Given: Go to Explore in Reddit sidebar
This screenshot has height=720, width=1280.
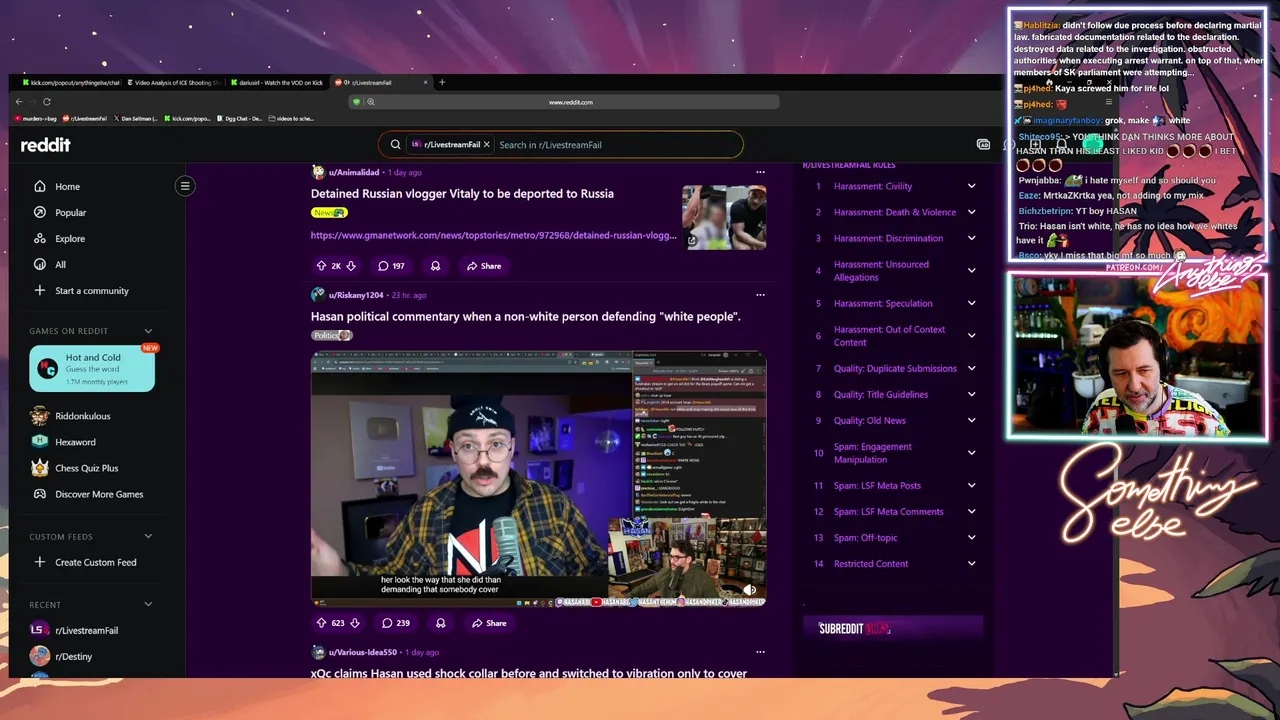Looking at the screenshot, I should click(x=70, y=238).
